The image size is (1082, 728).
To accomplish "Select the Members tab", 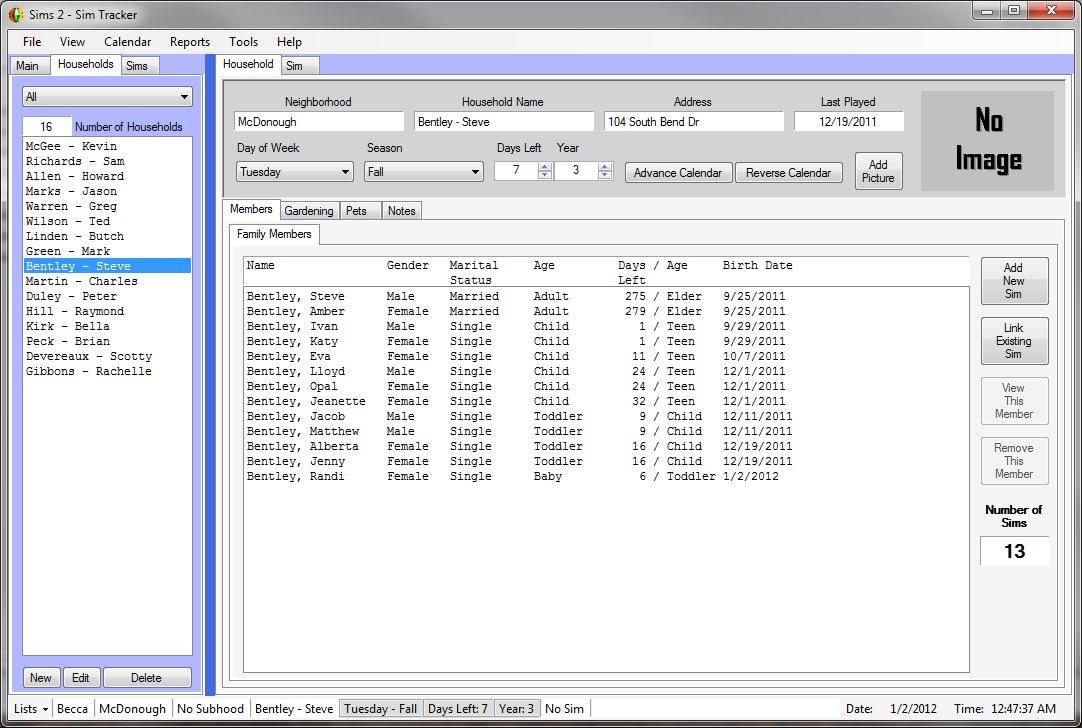I will click(x=251, y=209).
